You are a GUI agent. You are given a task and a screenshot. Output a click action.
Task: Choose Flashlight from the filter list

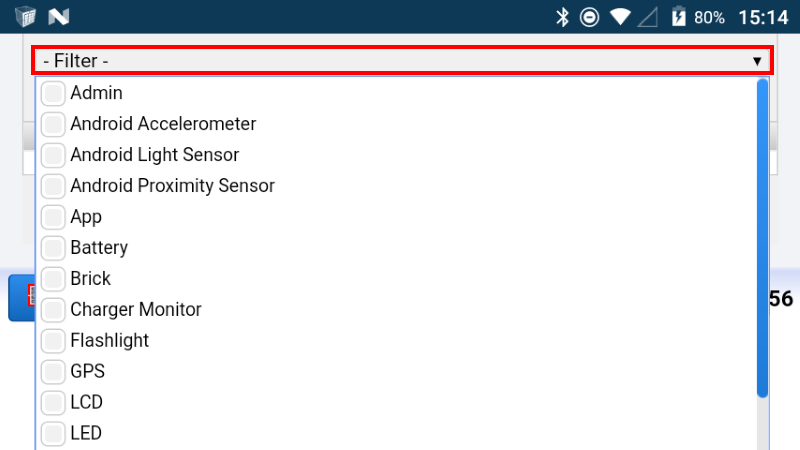(x=109, y=340)
